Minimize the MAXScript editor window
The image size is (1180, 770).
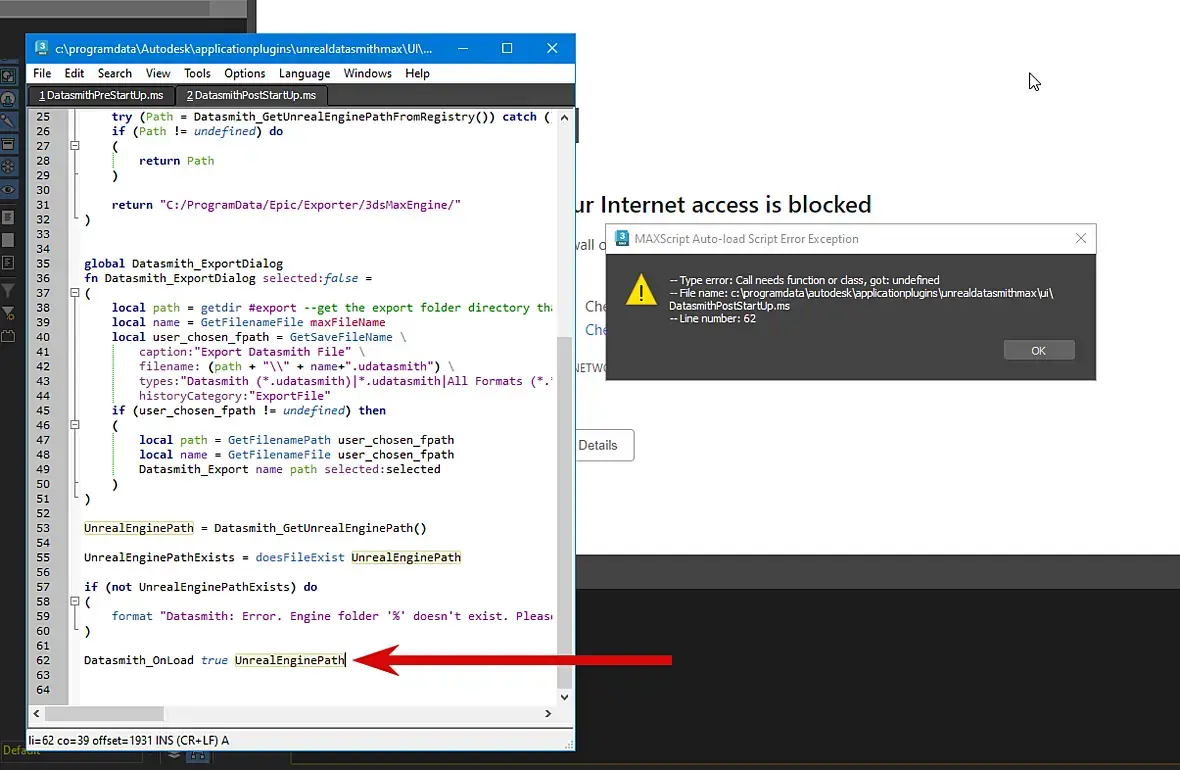pos(463,48)
